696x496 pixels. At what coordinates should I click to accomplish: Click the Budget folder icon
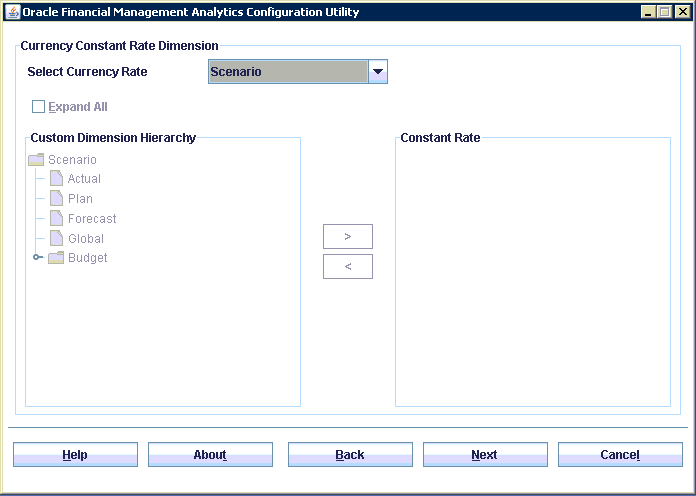(56, 258)
